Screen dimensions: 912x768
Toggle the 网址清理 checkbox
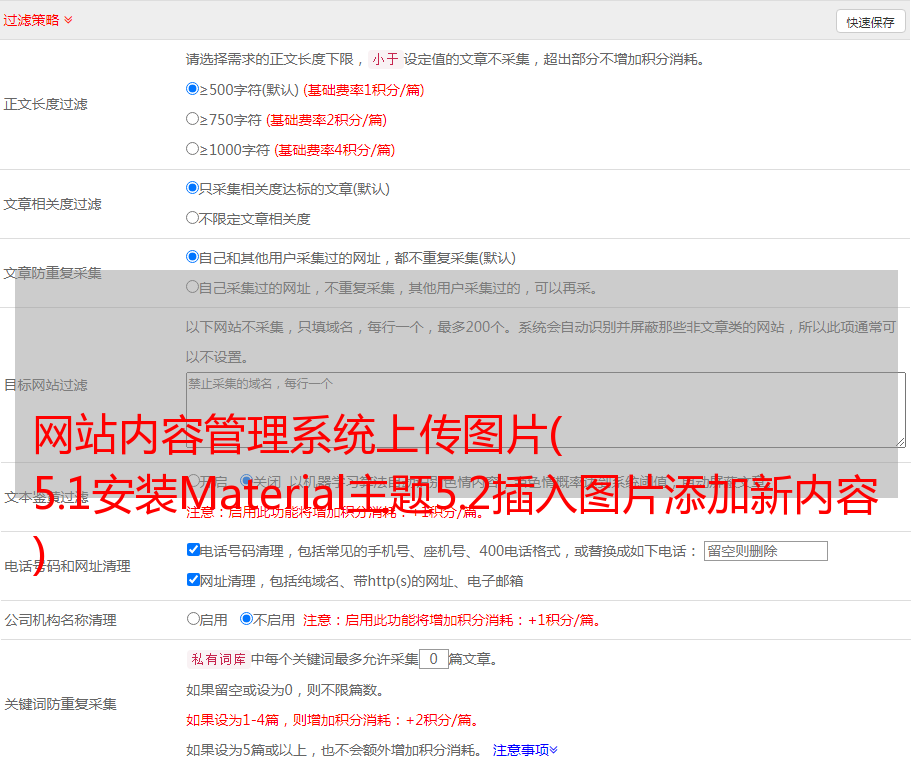pos(193,579)
